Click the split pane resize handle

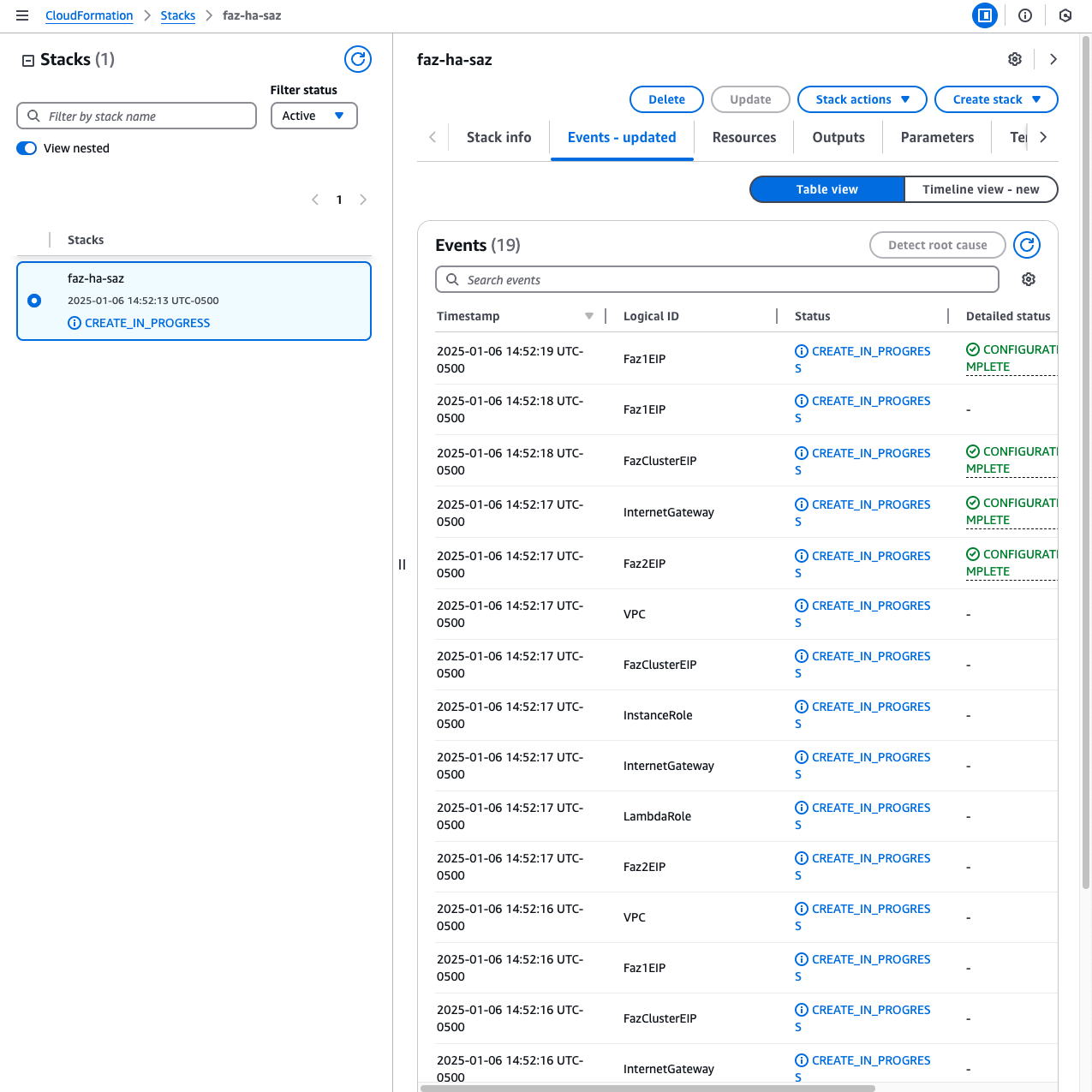tap(402, 564)
